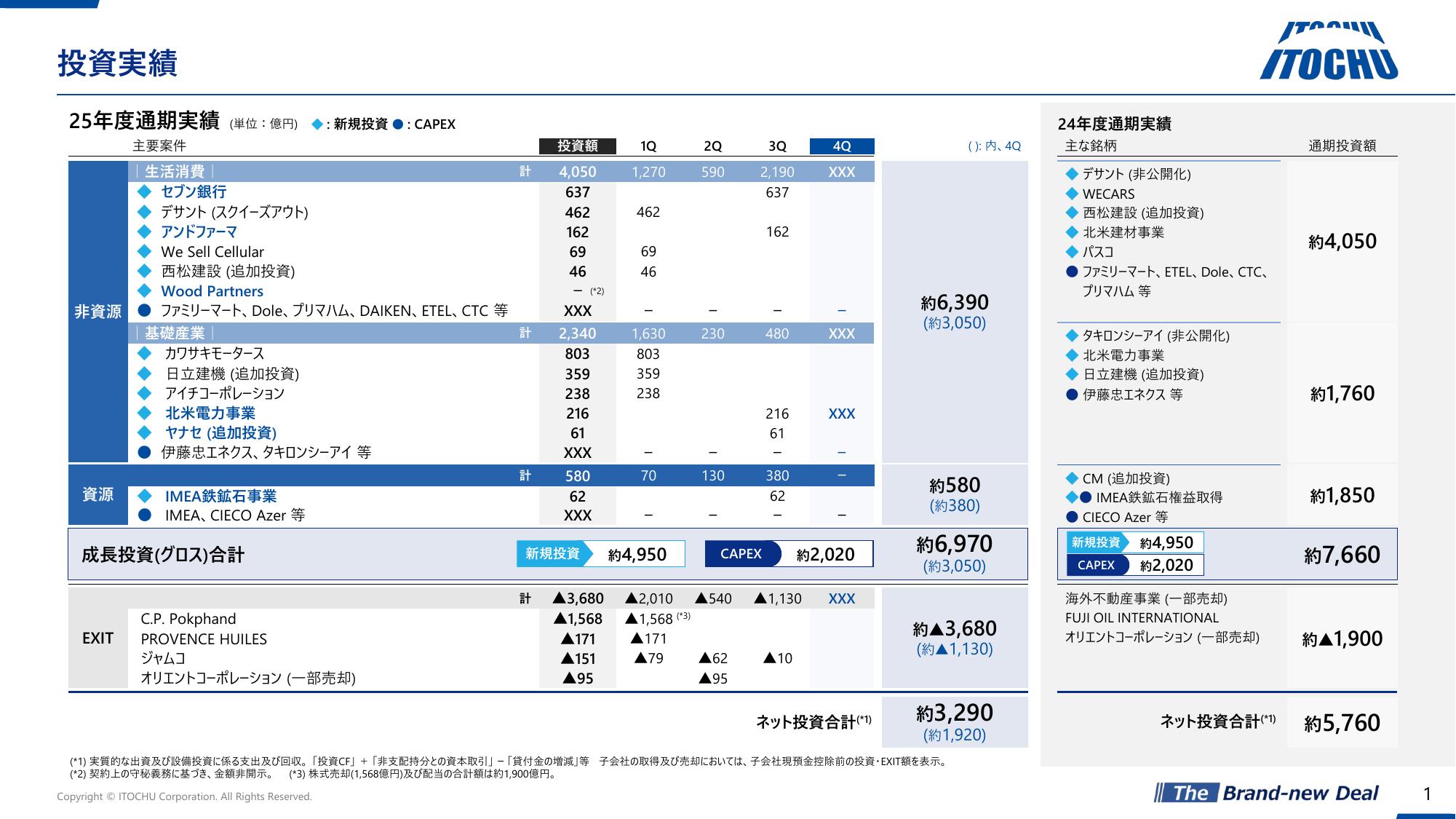The width and height of the screenshot is (1456, 819).
Task: Click the diamond bullet beside カワサキモータース
Action: 145,354
